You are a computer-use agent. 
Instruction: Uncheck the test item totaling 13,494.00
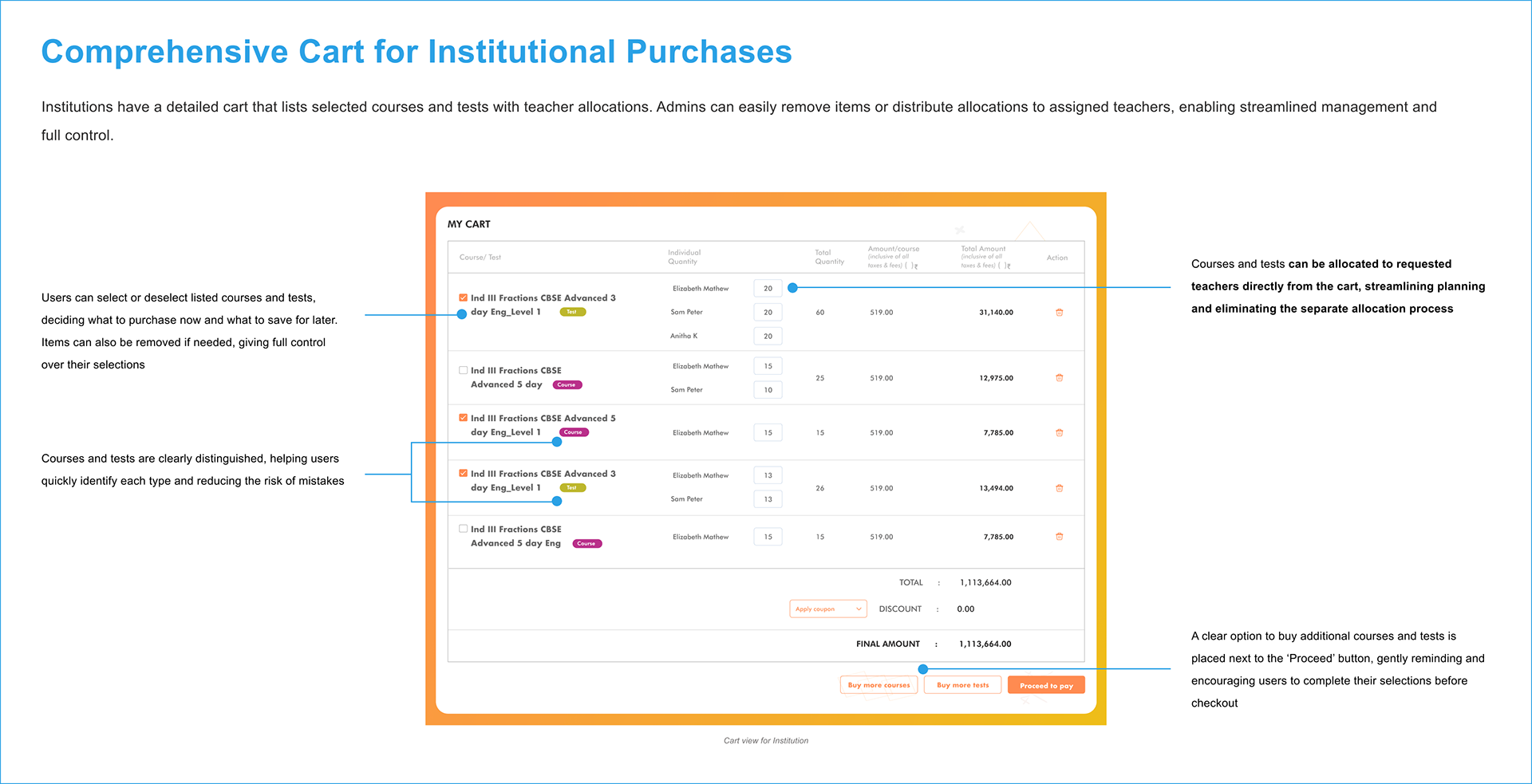click(x=463, y=473)
